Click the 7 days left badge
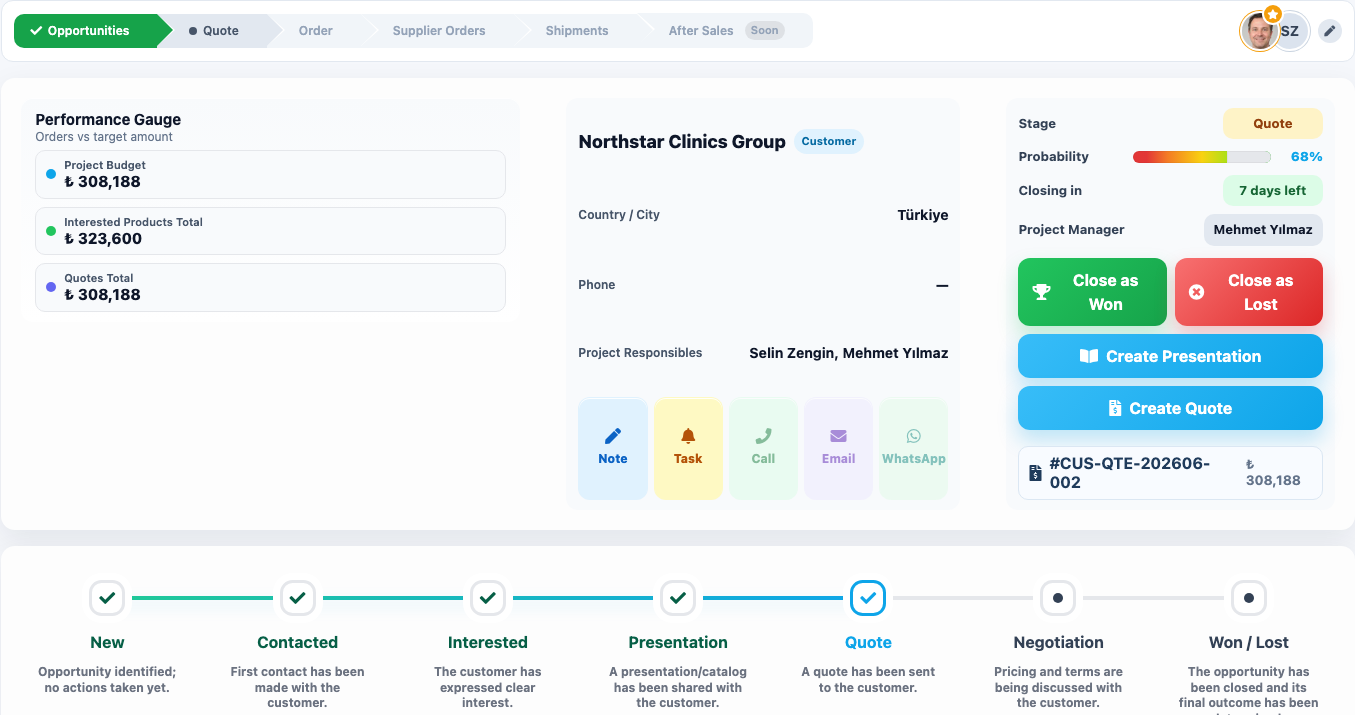The image size is (1355, 715). click(1273, 191)
